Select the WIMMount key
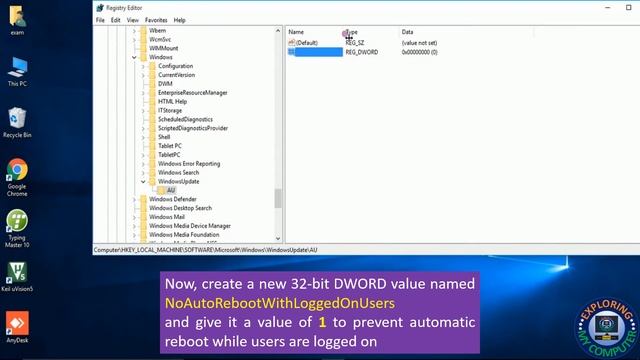Image resolution: width=640 pixels, height=360 pixels. click(163, 49)
